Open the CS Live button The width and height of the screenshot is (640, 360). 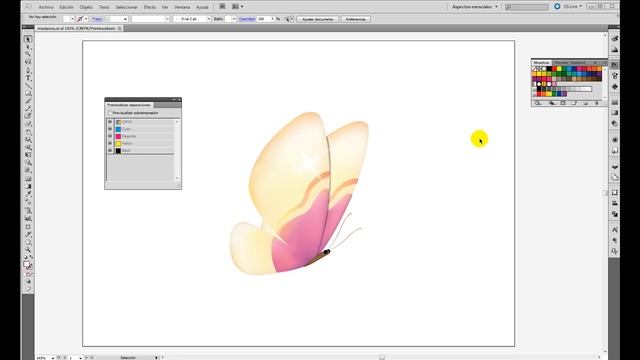tap(568, 7)
